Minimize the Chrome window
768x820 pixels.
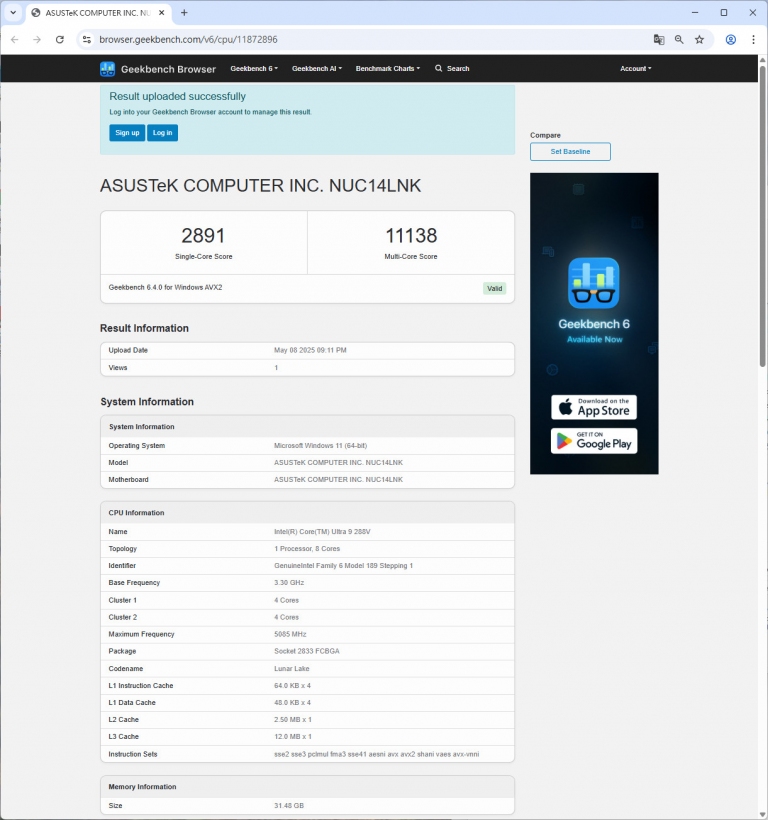[x=695, y=13]
